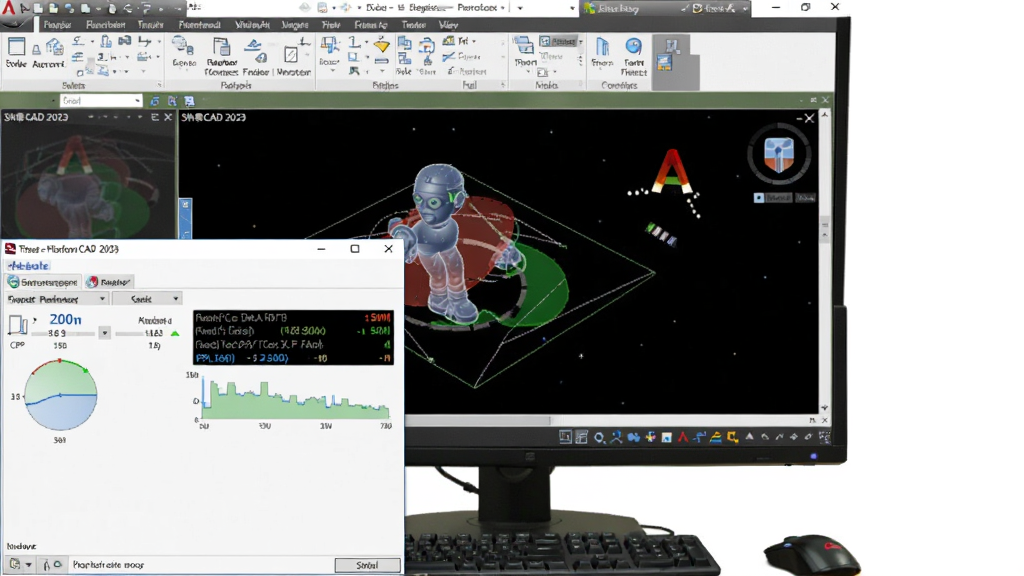Click the green histogram chart in the dialog

tap(296, 398)
